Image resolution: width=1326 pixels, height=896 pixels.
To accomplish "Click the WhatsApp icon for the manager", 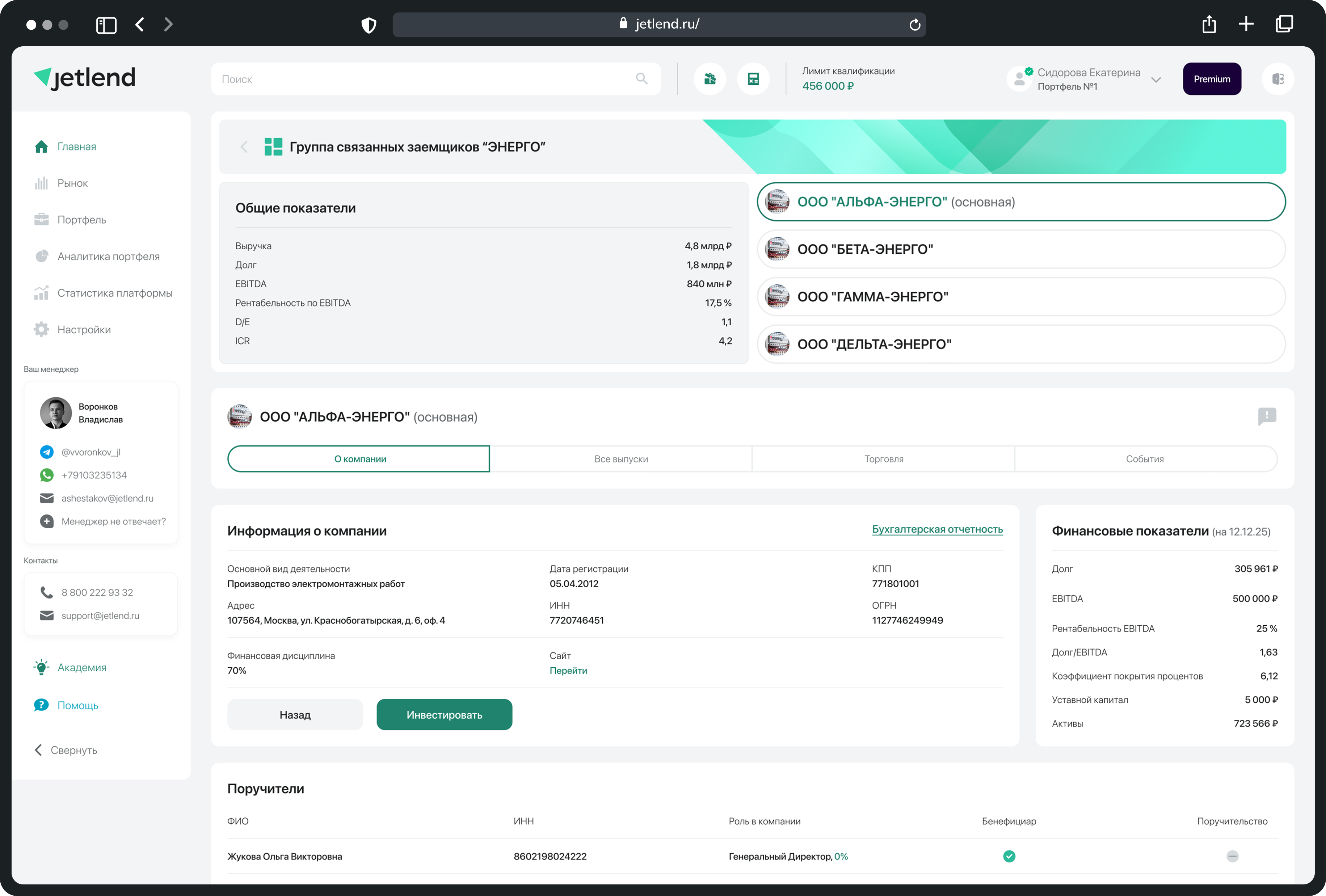I will (47, 475).
